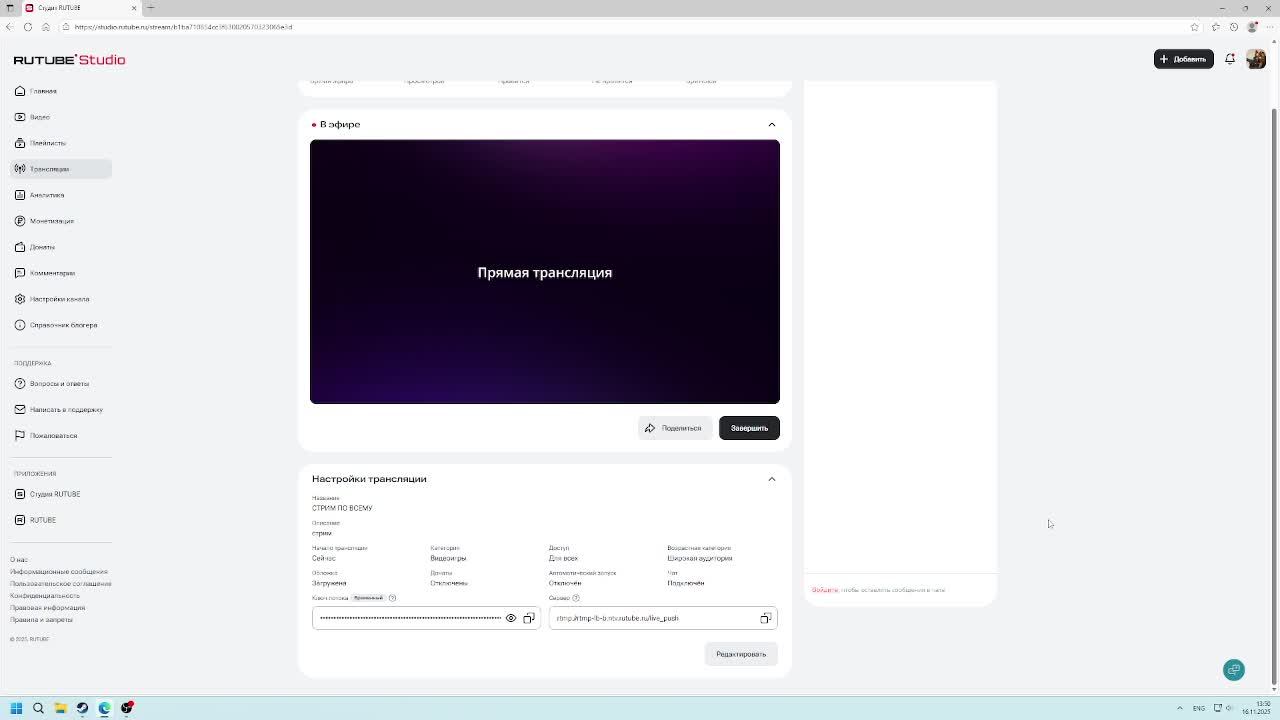Open the Правовая информация footer link
1280x720 pixels.
(x=48, y=608)
